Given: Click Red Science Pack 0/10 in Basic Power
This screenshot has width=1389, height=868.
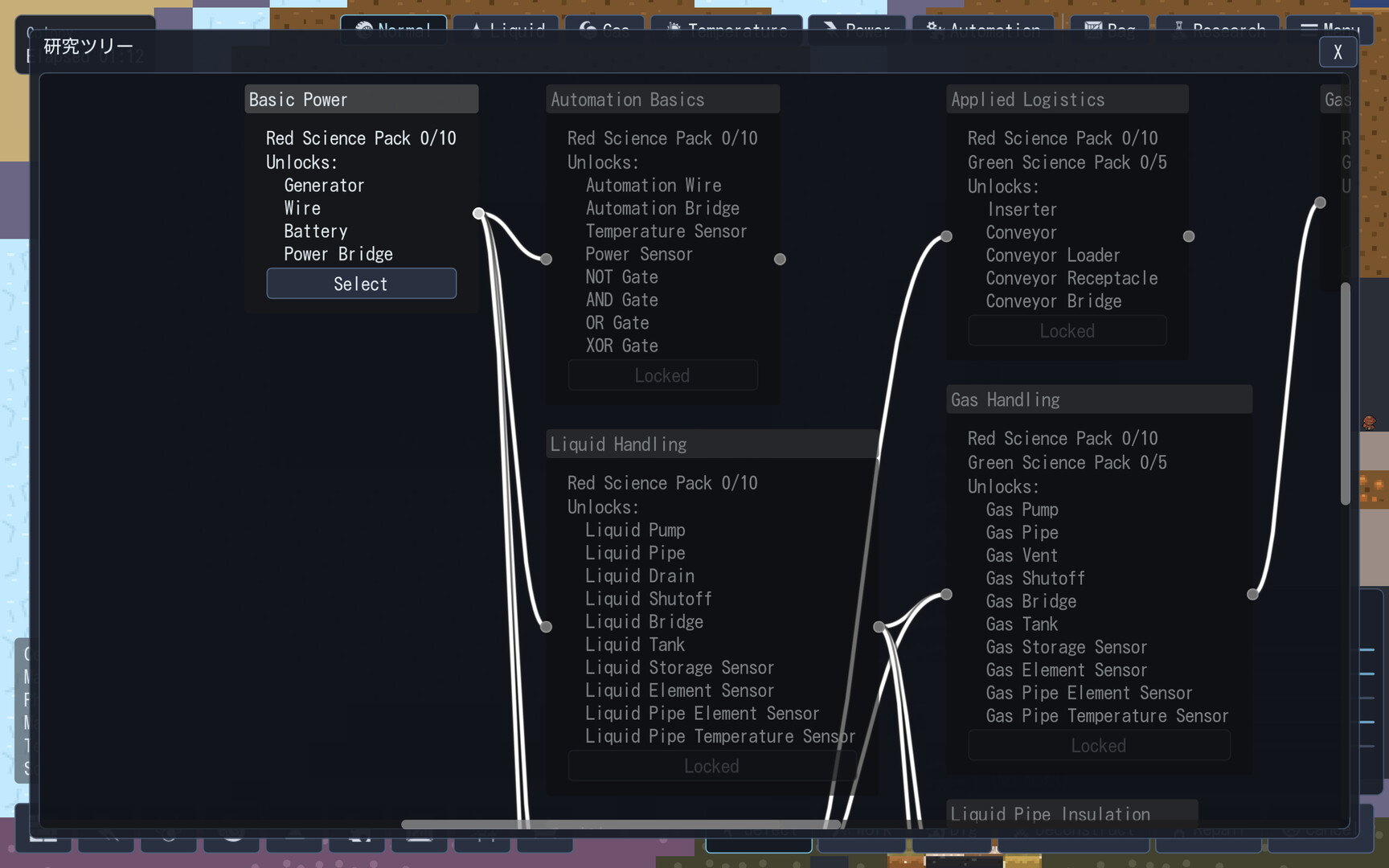Looking at the screenshot, I should tap(361, 138).
